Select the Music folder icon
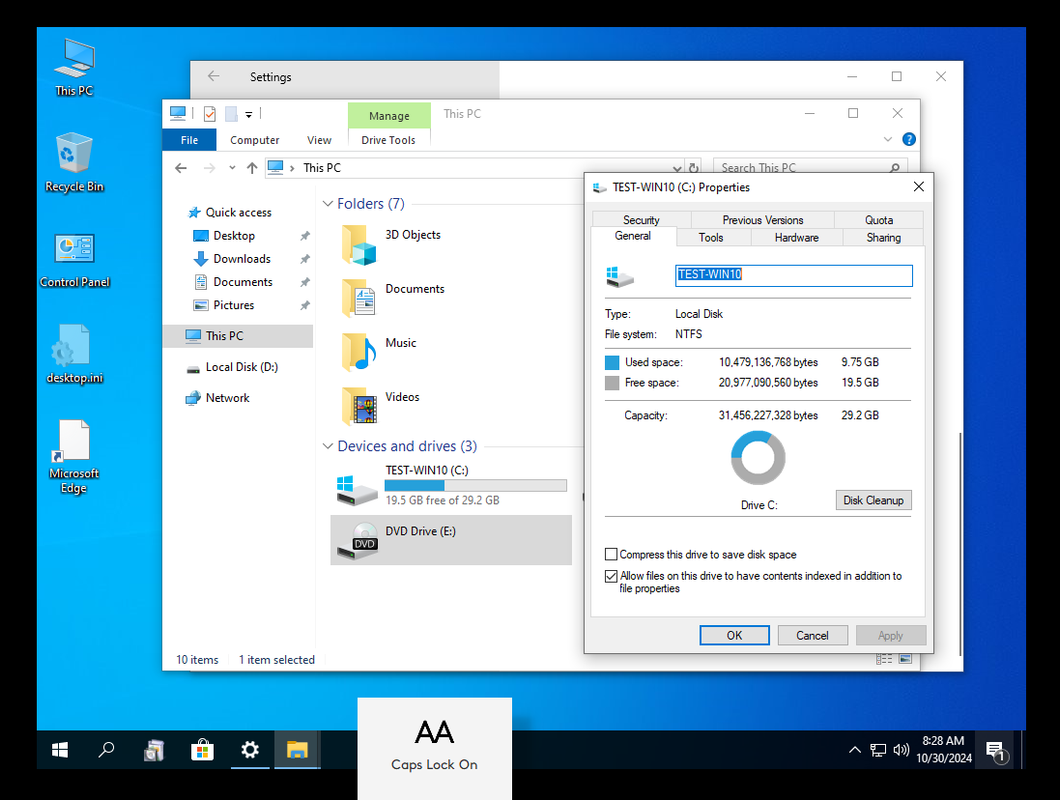Image resolution: width=1060 pixels, height=800 pixels. 359,352
